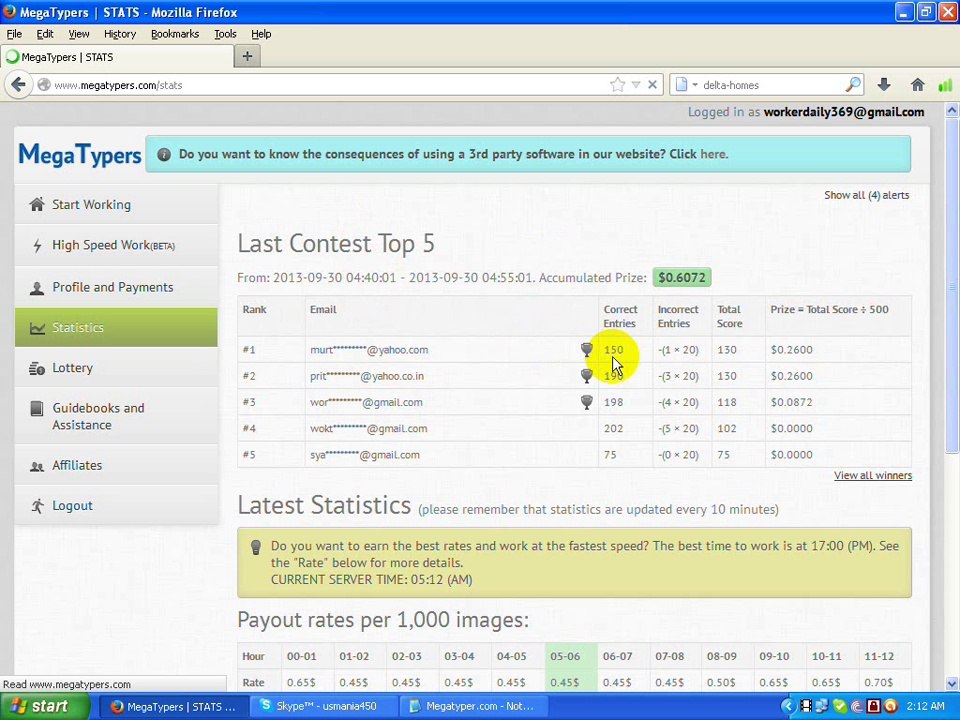Bookmark this page with the star icon

point(618,84)
